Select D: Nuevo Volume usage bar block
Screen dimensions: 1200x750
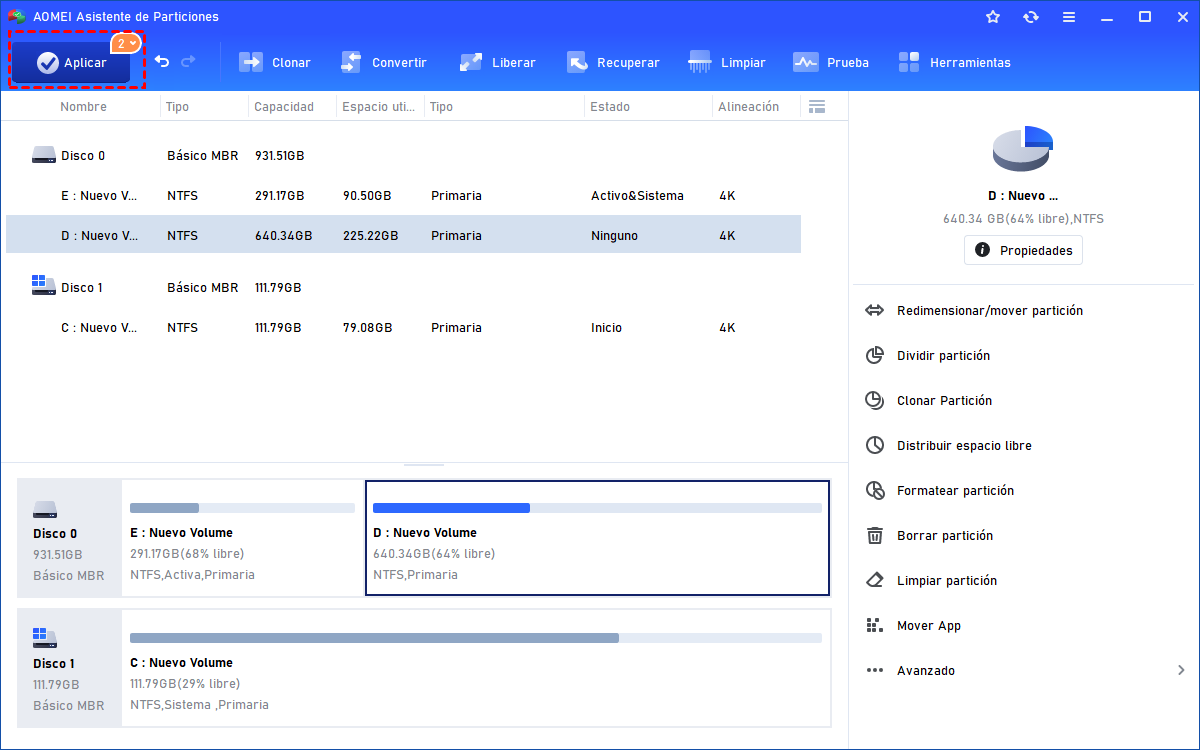click(597, 538)
